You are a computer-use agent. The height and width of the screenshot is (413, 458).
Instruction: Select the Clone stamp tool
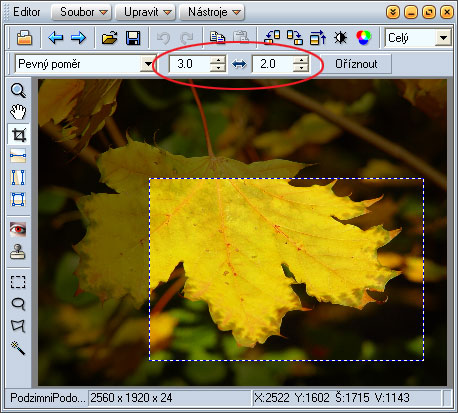pos(18,252)
